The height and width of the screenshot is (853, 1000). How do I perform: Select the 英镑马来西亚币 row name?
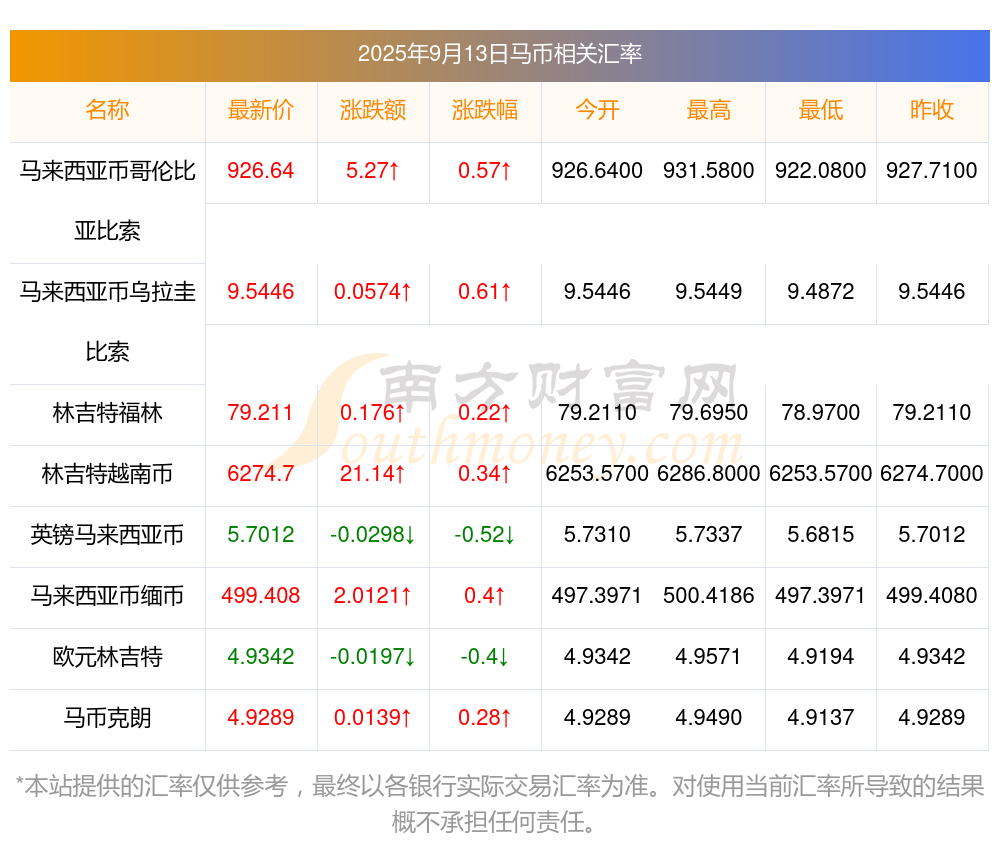[107, 535]
